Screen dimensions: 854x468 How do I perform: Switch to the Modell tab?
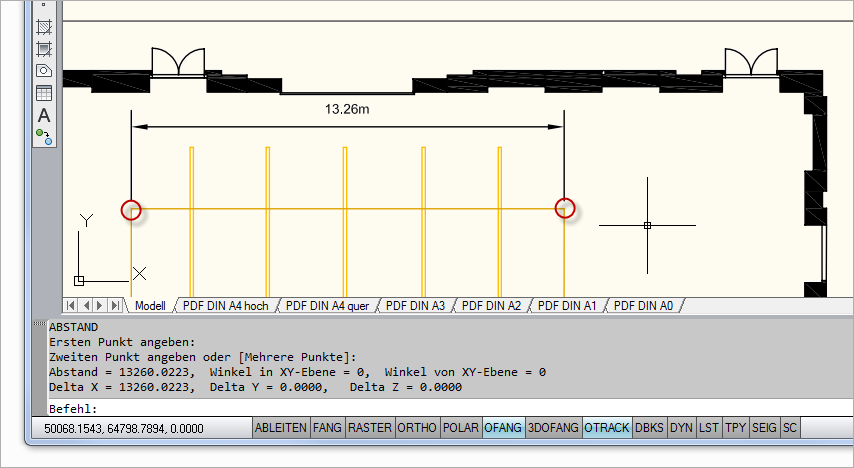(150, 305)
